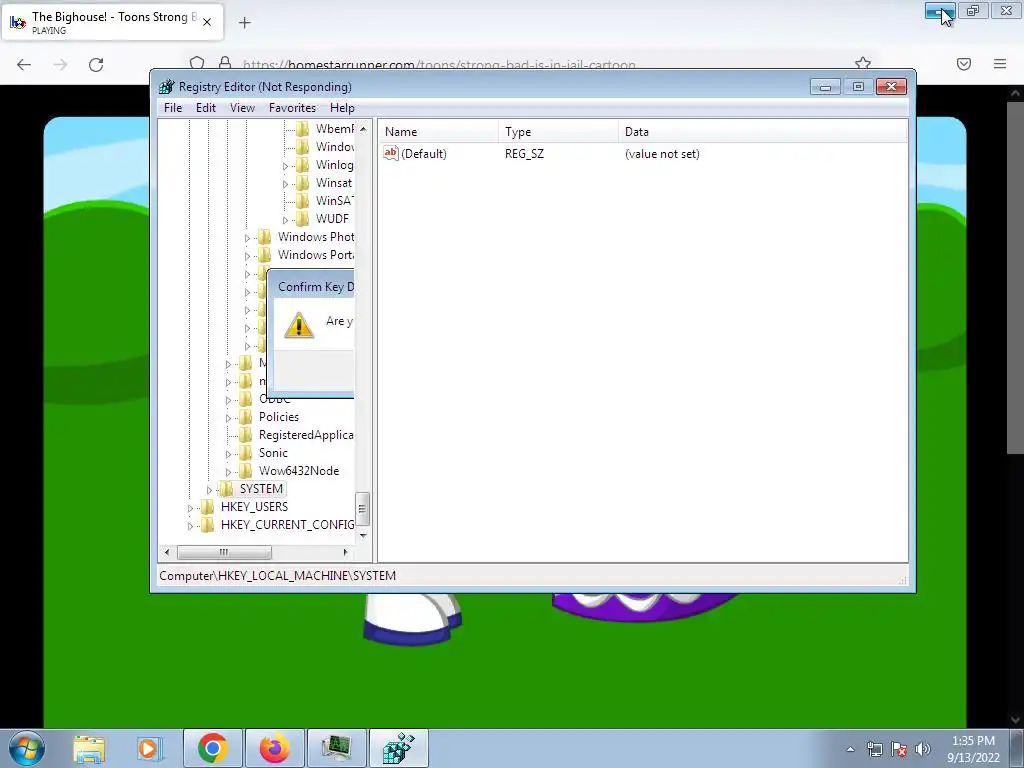Switch to Firefox from the taskbar
This screenshot has width=1024, height=768.
coord(274,748)
